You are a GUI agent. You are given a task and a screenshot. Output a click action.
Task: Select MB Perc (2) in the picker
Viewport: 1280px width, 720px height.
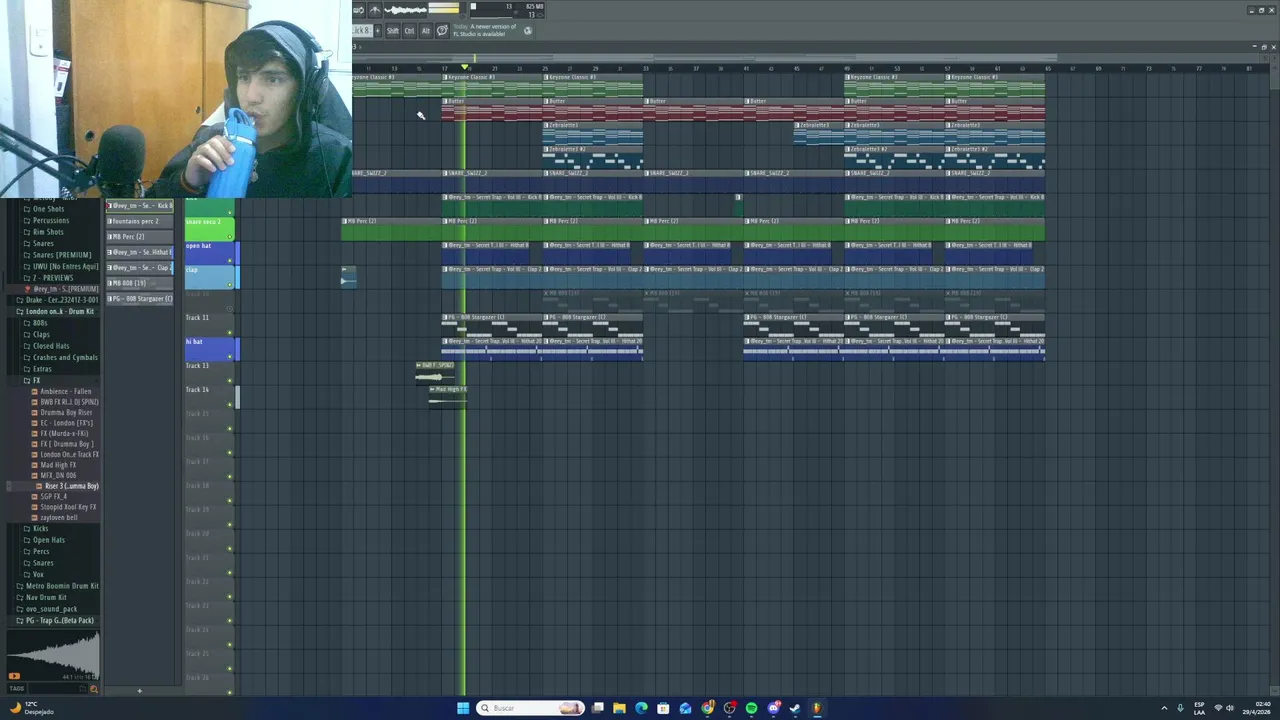[x=140, y=236]
